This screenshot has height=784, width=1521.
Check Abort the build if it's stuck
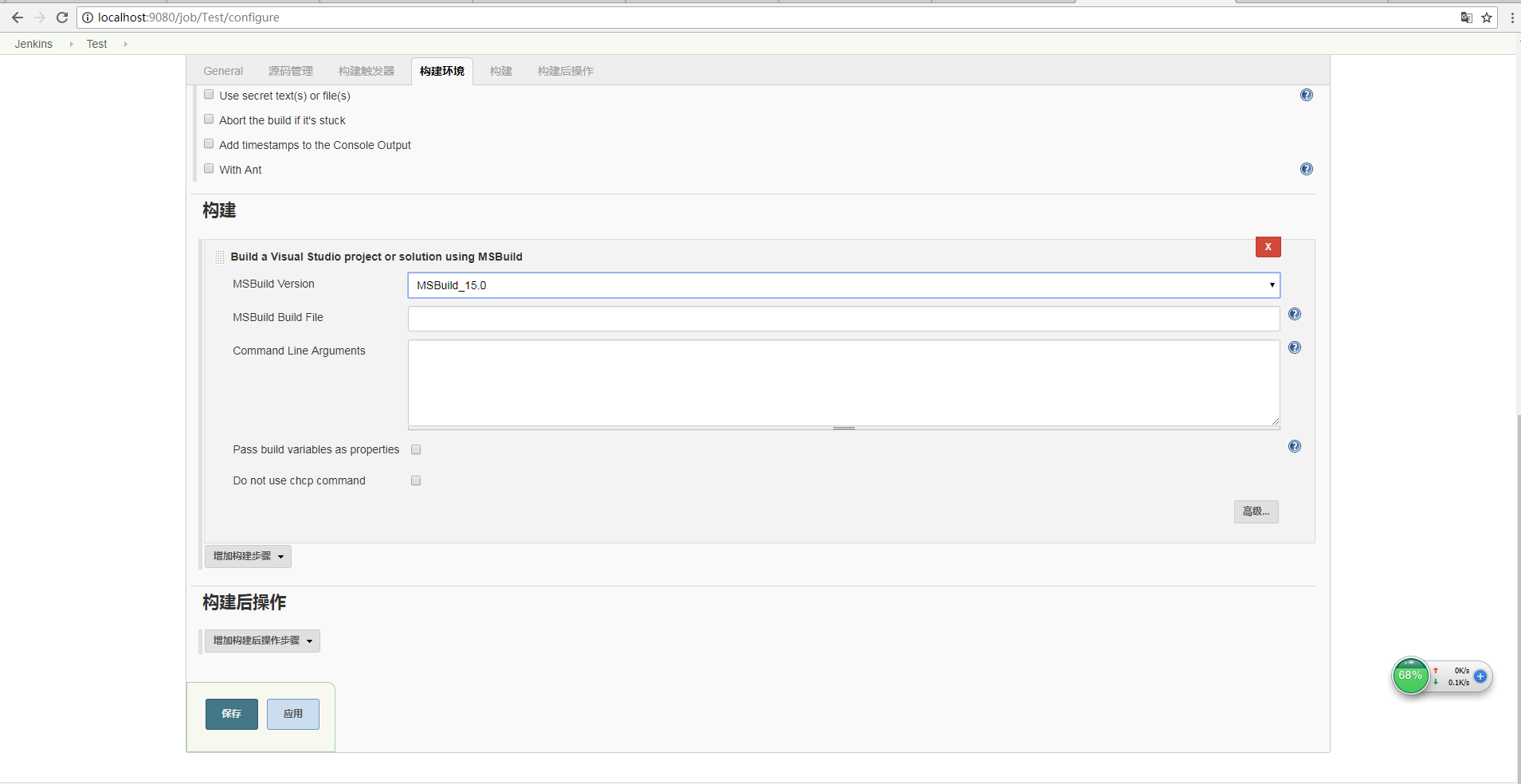coord(209,119)
